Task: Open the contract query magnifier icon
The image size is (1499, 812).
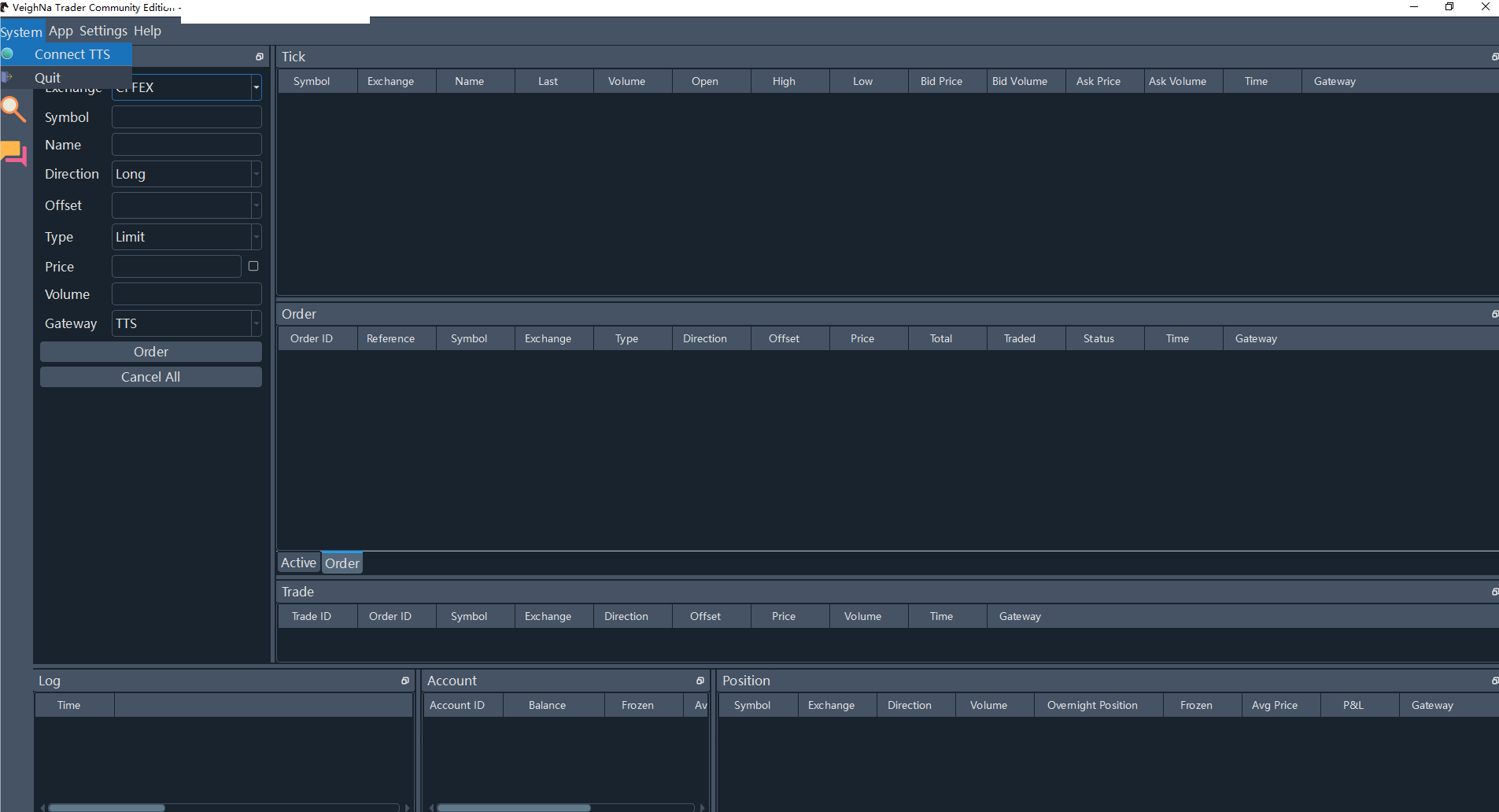Action: [13, 109]
